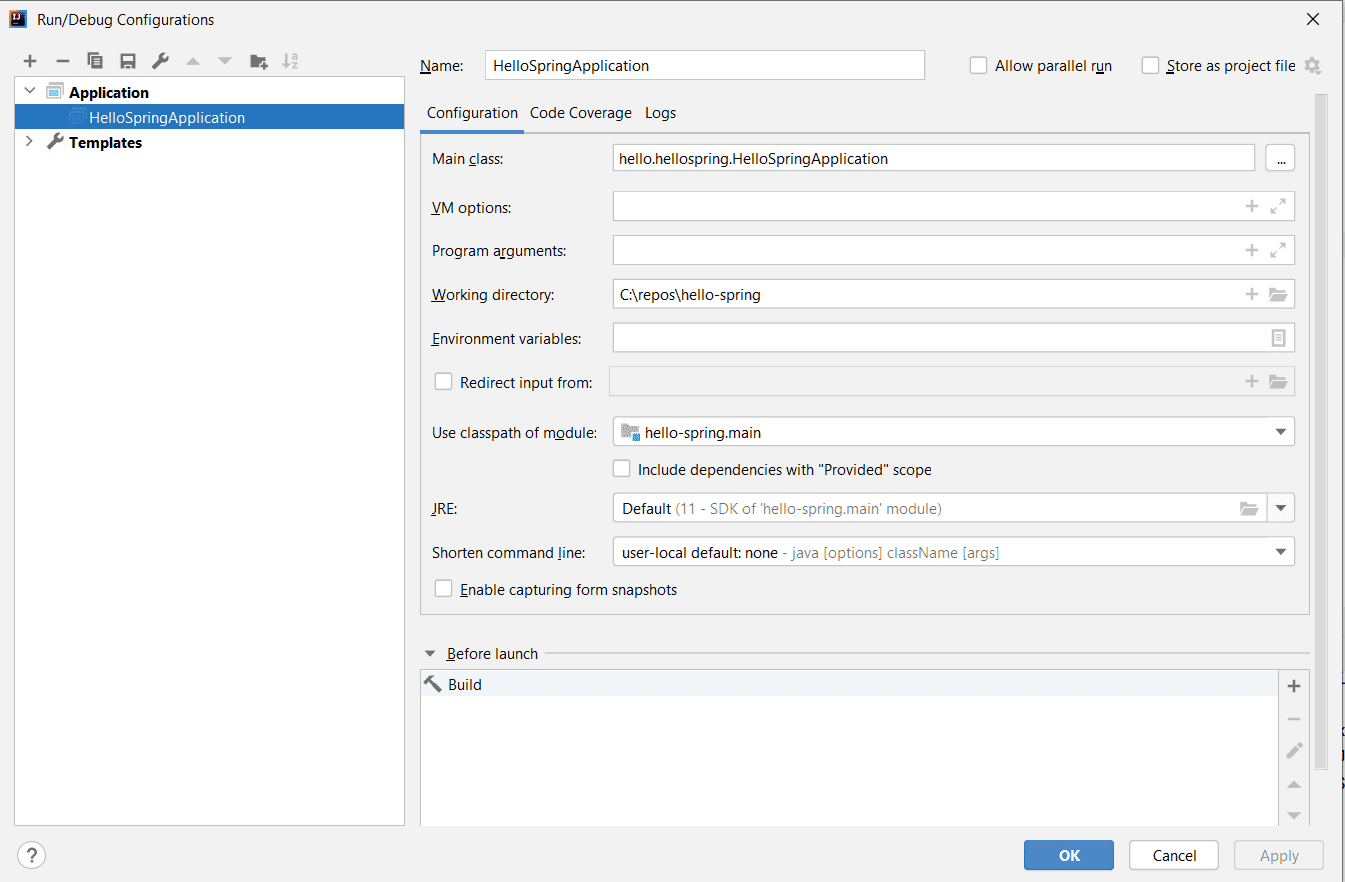1345x882 pixels.
Task: Click the OK button
Action: tap(1068, 855)
